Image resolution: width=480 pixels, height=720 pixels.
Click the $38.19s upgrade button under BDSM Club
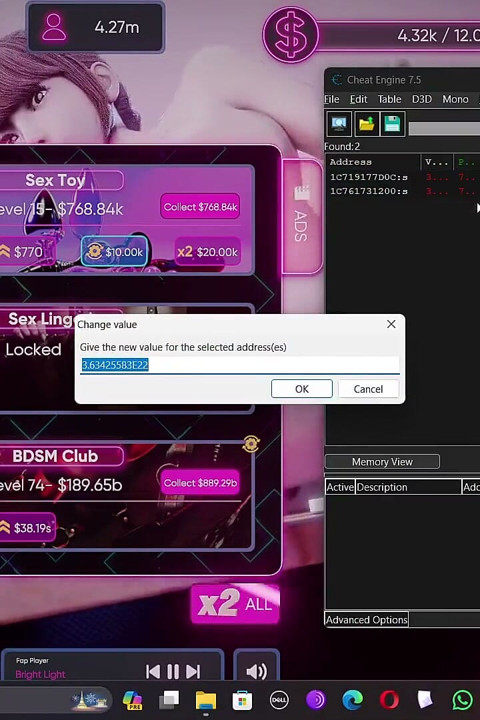28,528
